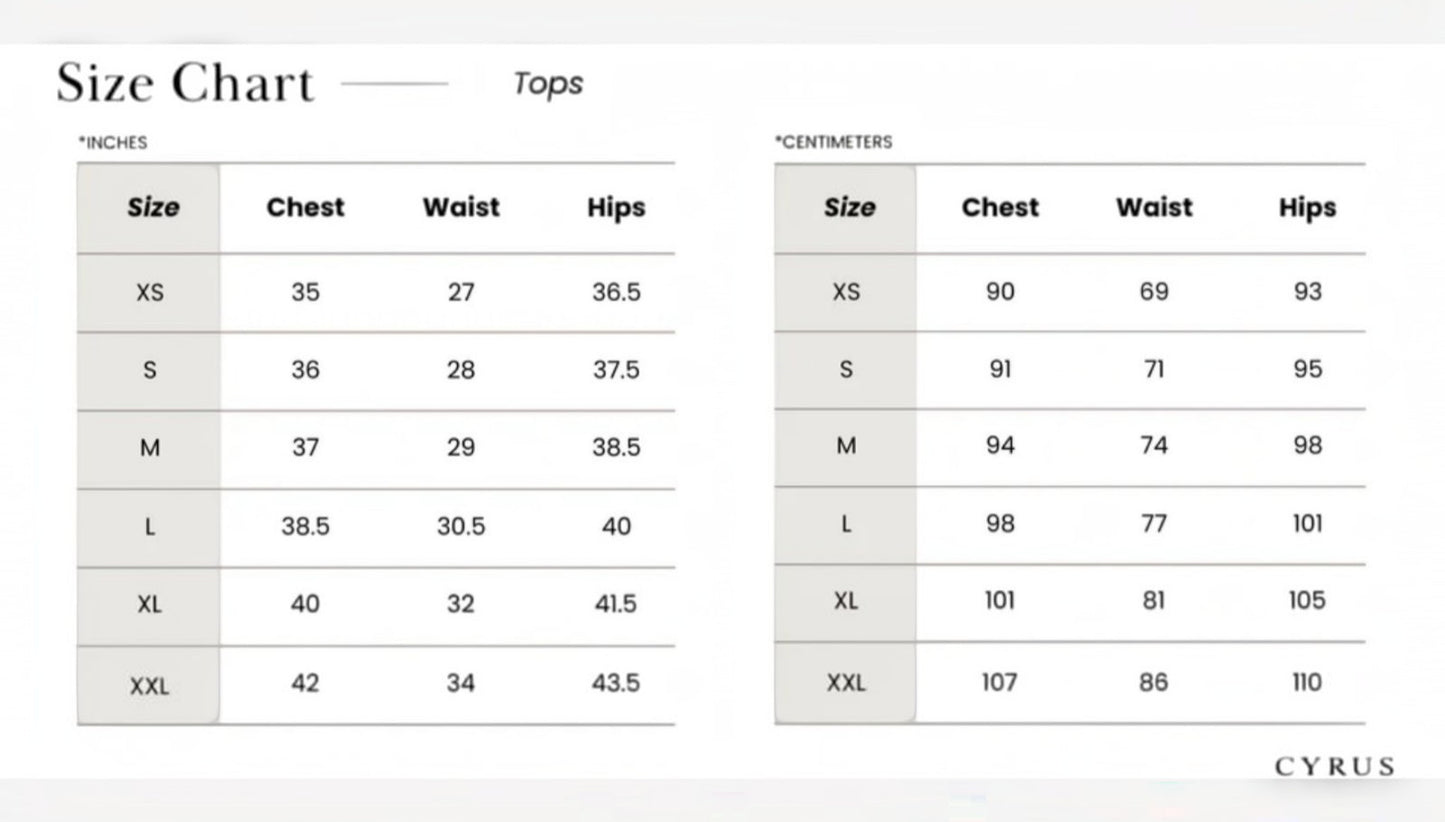This screenshot has width=1445, height=822.
Task: Click the 110 hips value in centimeters
Action: (1307, 683)
